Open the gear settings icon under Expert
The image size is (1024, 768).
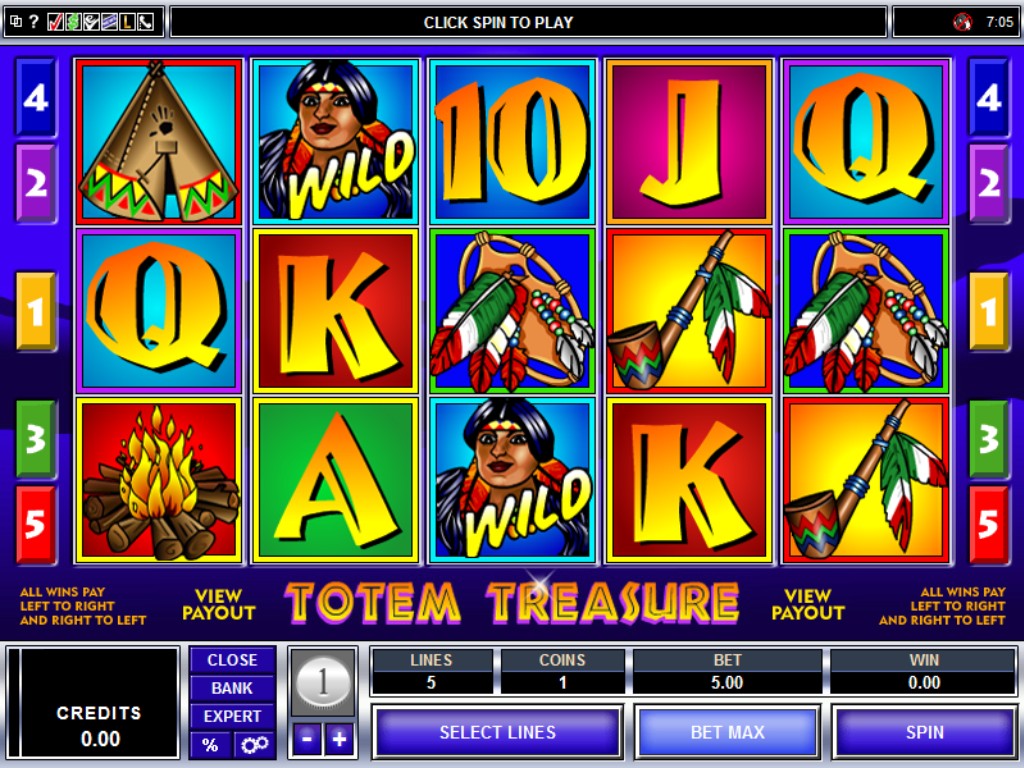(x=254, y=744)
